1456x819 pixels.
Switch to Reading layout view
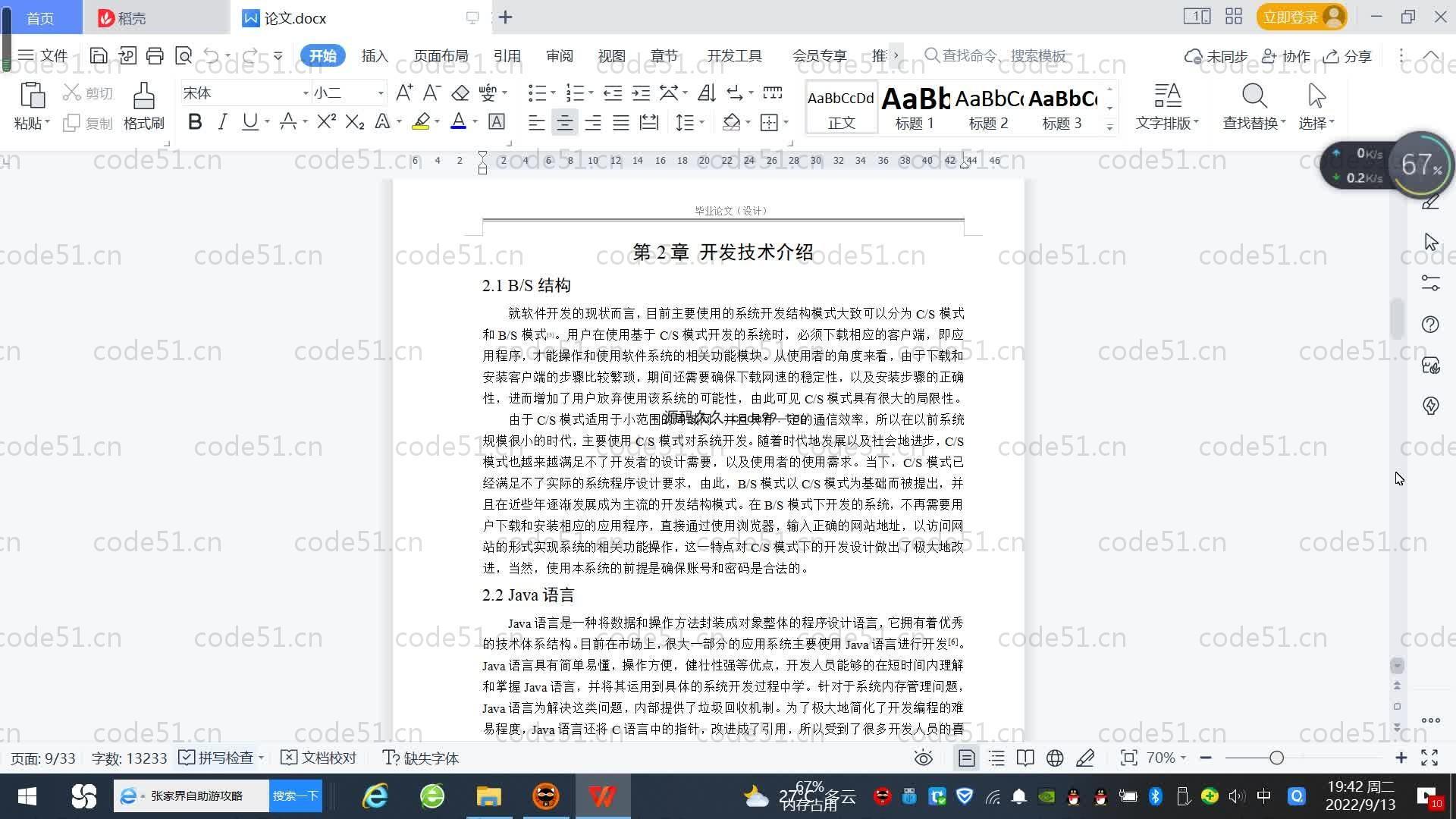(x=1025, y=758)
